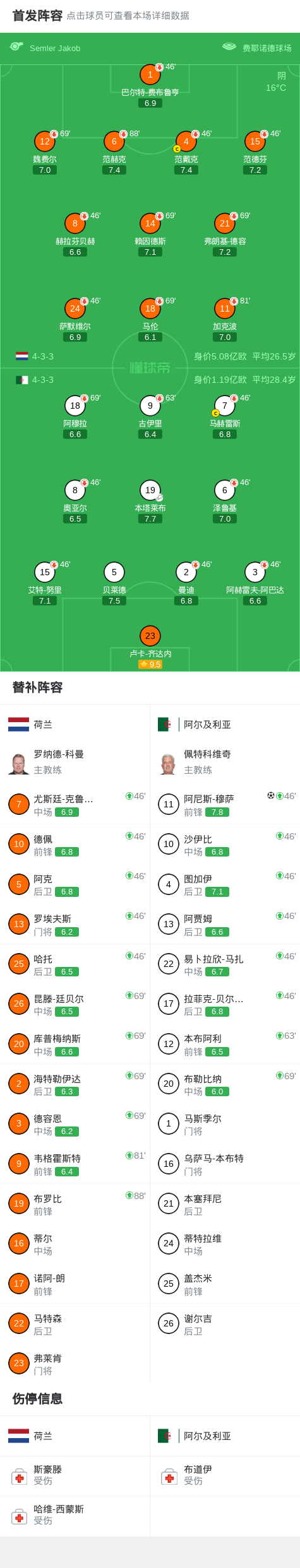Select injured player Stengs' medical icon
This screenshot has height=1568, width=300.
19,1477
